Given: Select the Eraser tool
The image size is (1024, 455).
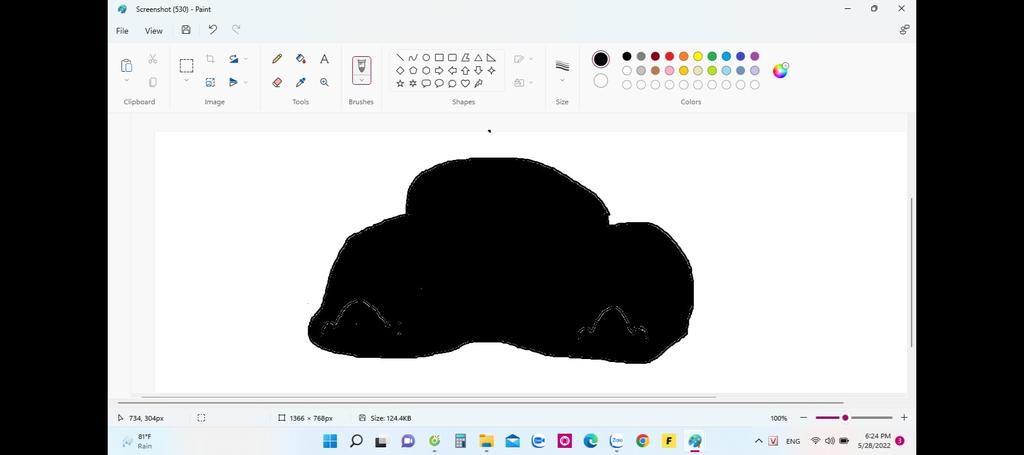Looking at the screenshot, I should (x=277, y=82).
